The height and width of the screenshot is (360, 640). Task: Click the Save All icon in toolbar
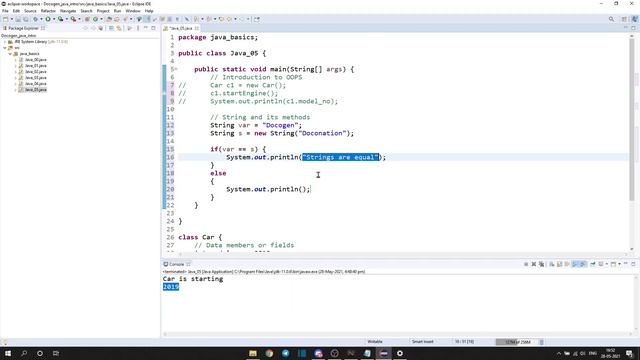click(x=26, y=19)
